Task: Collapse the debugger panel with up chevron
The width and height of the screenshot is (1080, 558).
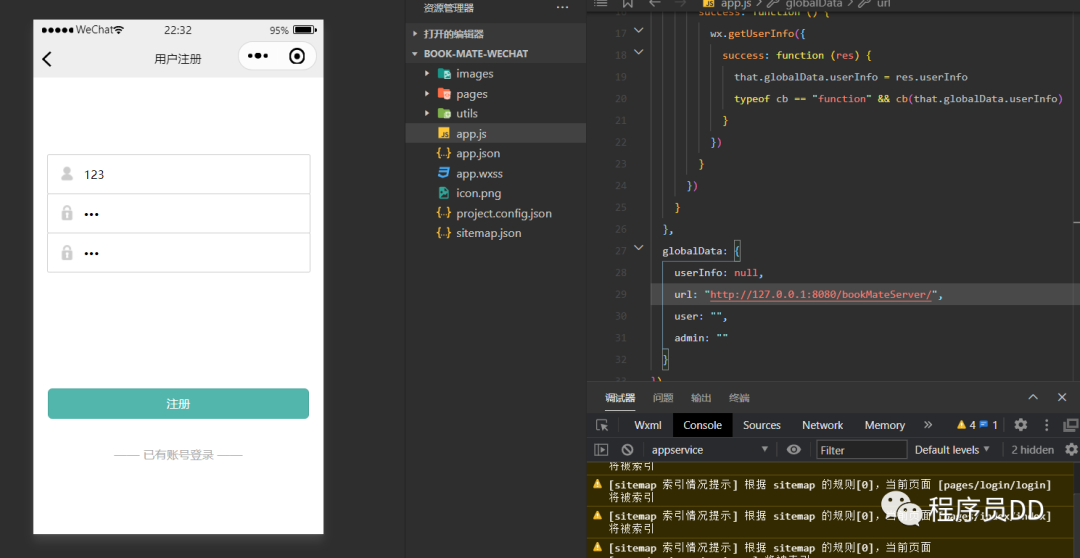Action: point(1033,397)
